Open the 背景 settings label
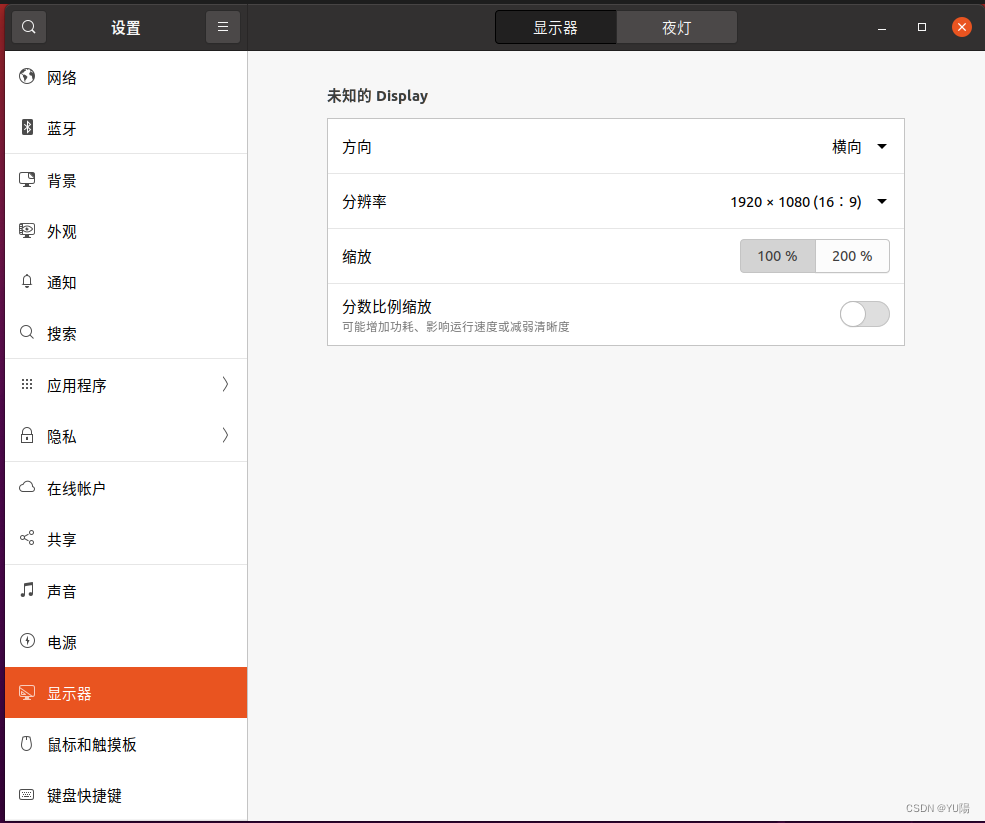Viewport: 985px width, 823px height. pos(62,180)
